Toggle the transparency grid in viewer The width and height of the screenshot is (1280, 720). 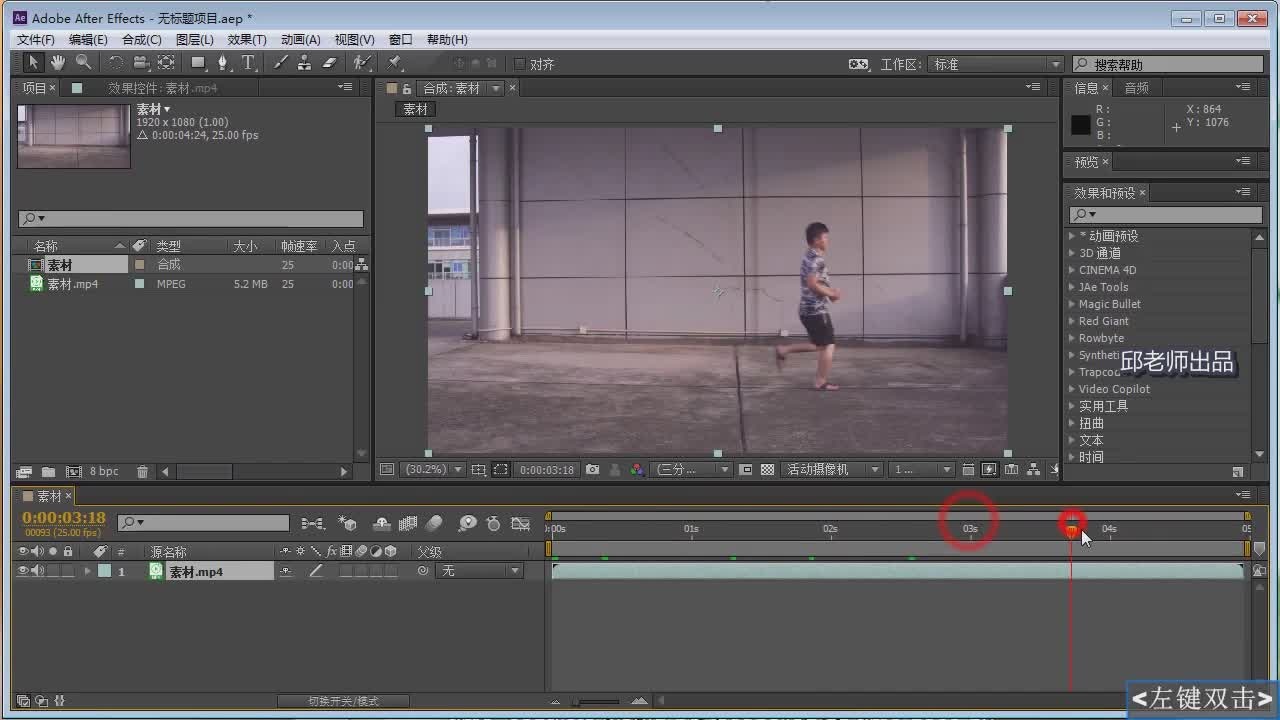(767, 469)
